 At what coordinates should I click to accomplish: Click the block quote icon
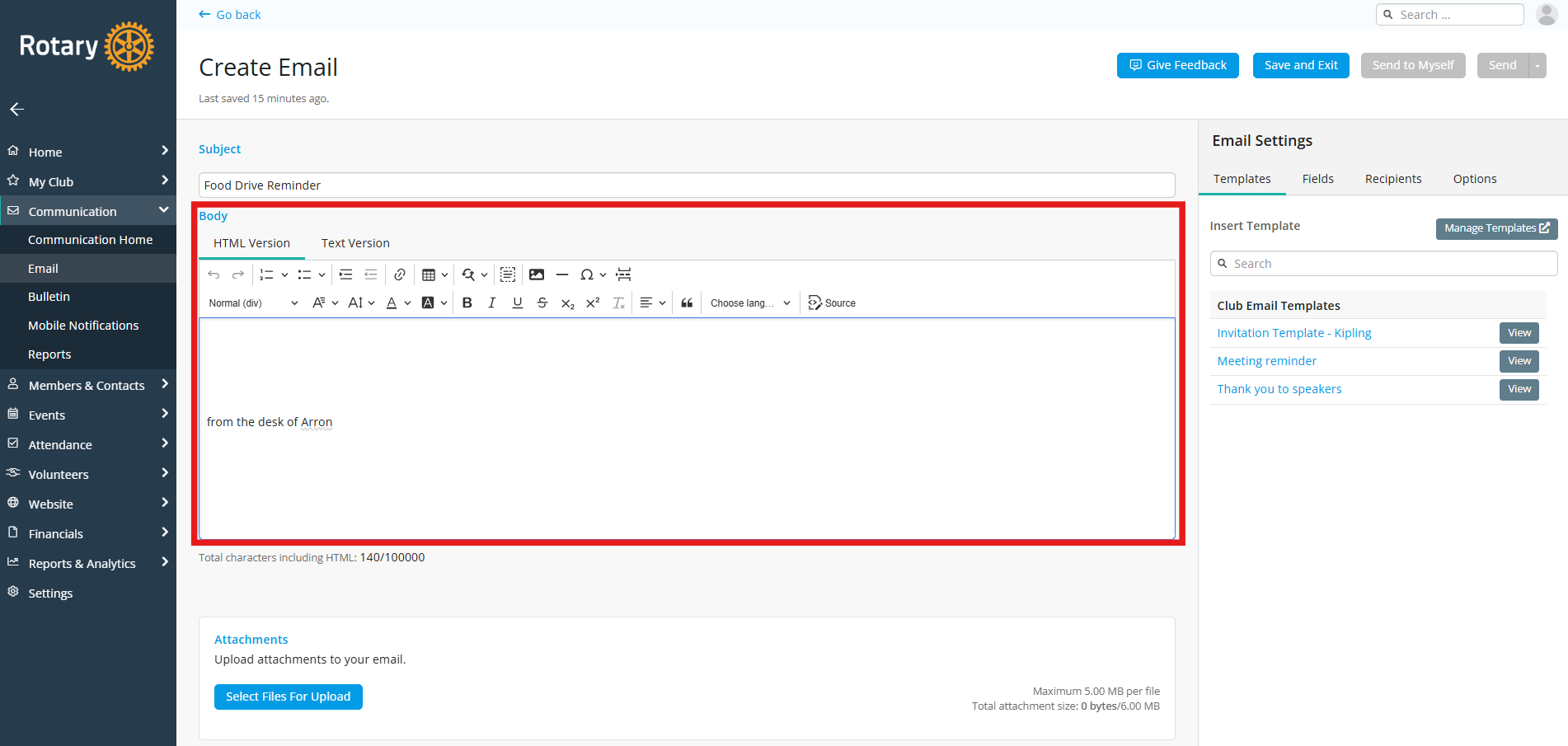687,303
